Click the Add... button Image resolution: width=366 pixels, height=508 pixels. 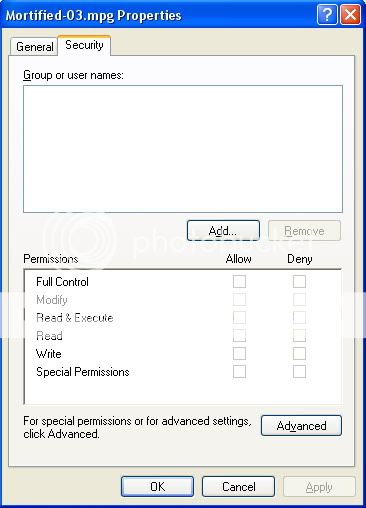223,230
